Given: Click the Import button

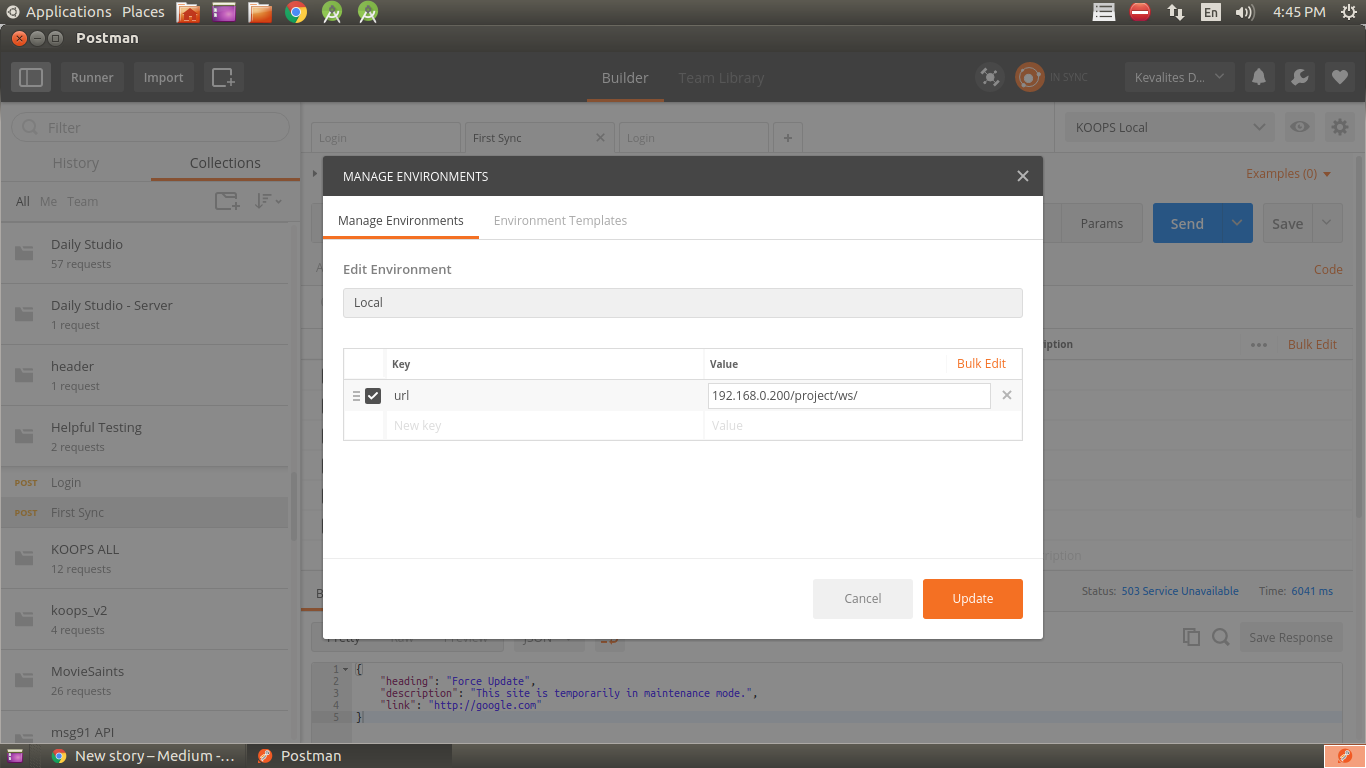Looking at the screenshot, I should click(x=163, y=77).
